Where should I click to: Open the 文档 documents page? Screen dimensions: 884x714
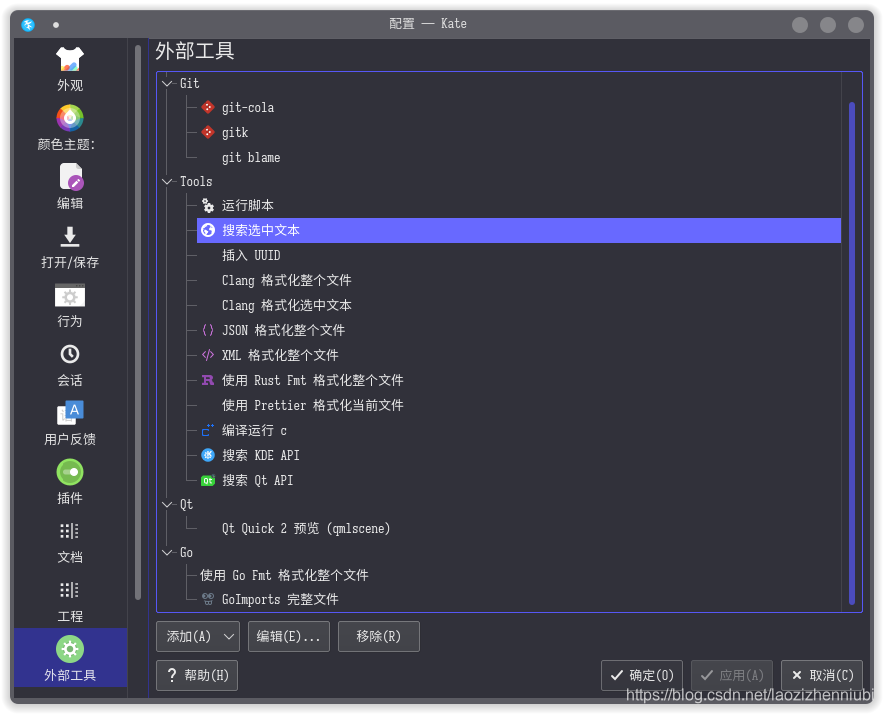(x=70, y=541)
